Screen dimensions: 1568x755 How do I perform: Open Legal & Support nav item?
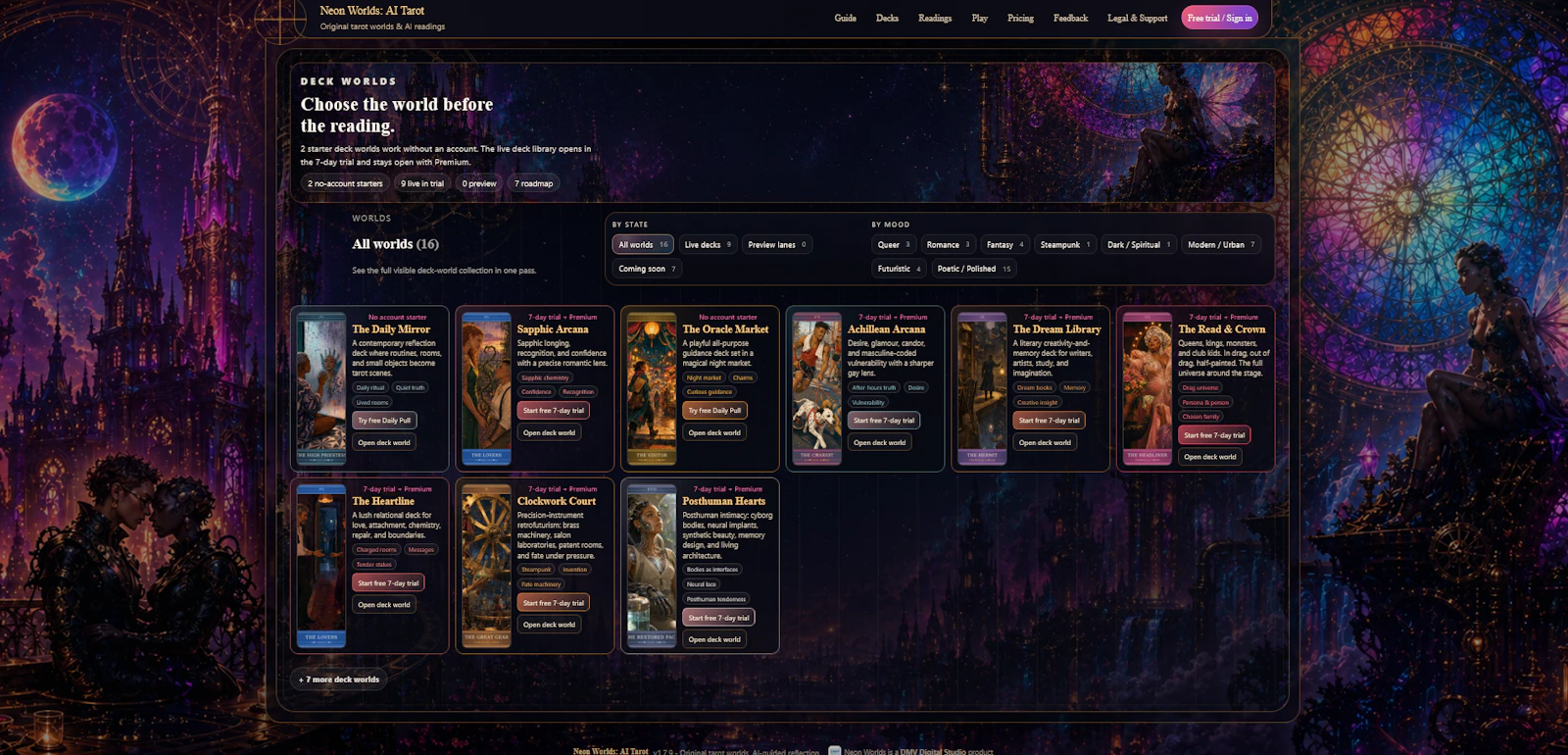coord(1137,18)
